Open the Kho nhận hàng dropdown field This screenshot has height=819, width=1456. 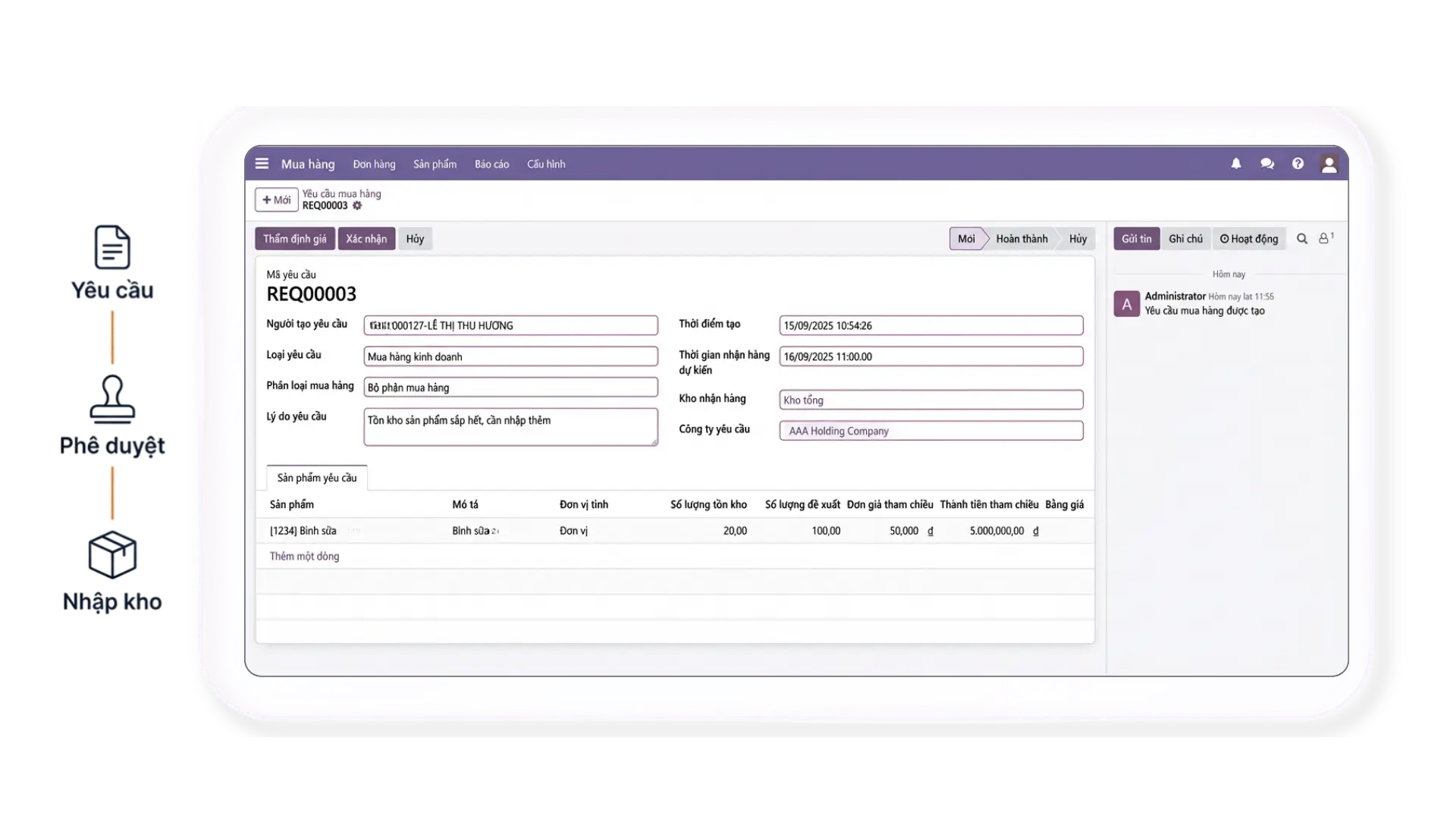tap(930, 400)
